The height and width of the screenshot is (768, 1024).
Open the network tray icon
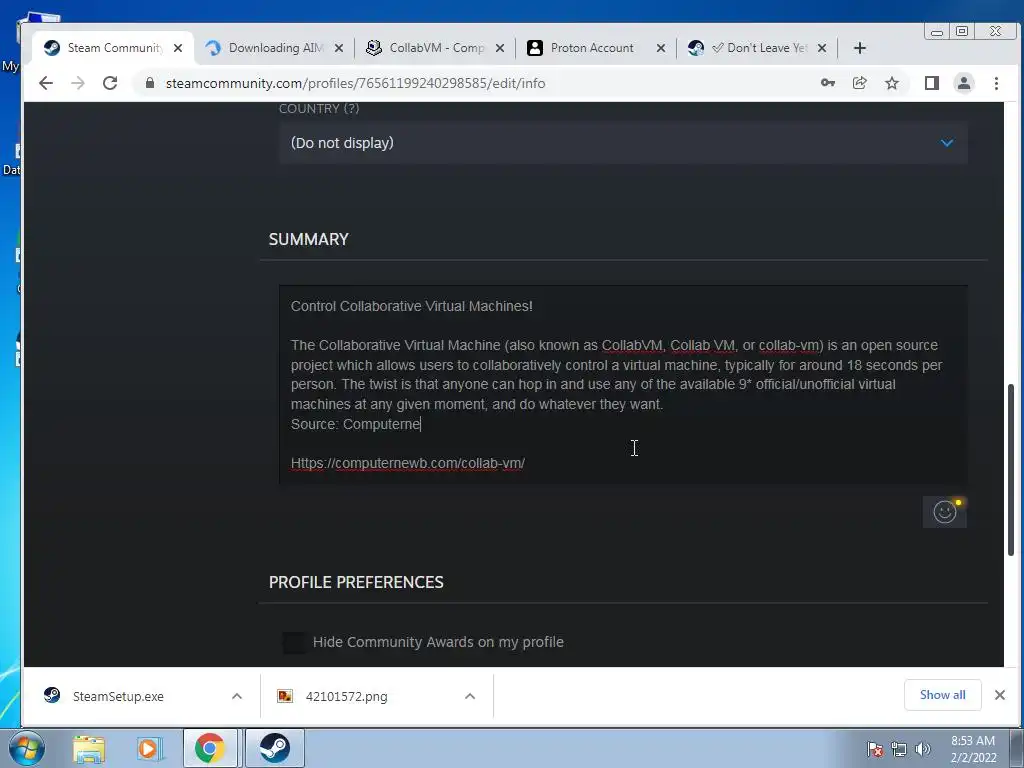[899, 749]
